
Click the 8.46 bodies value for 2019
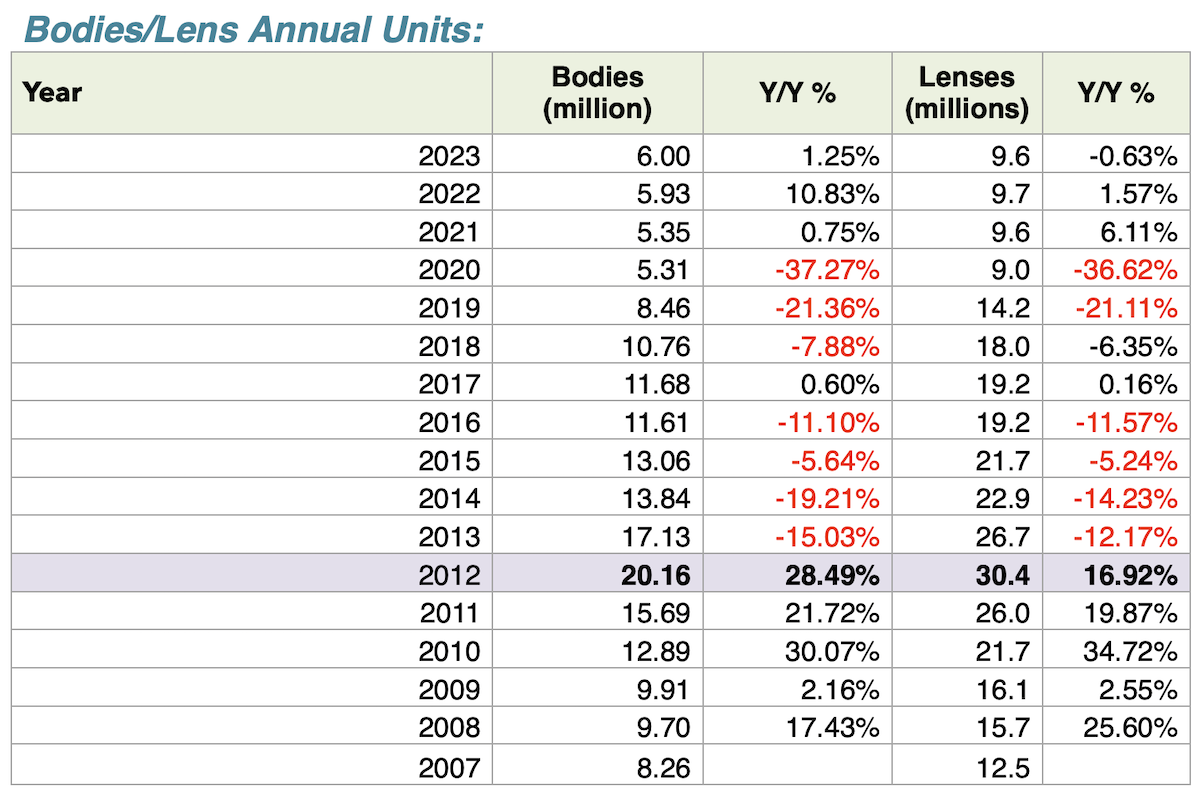point(664,308)
